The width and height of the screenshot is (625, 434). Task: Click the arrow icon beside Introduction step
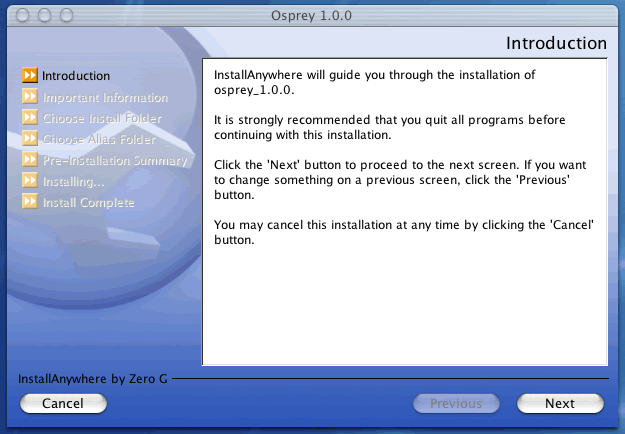(30, 76)
